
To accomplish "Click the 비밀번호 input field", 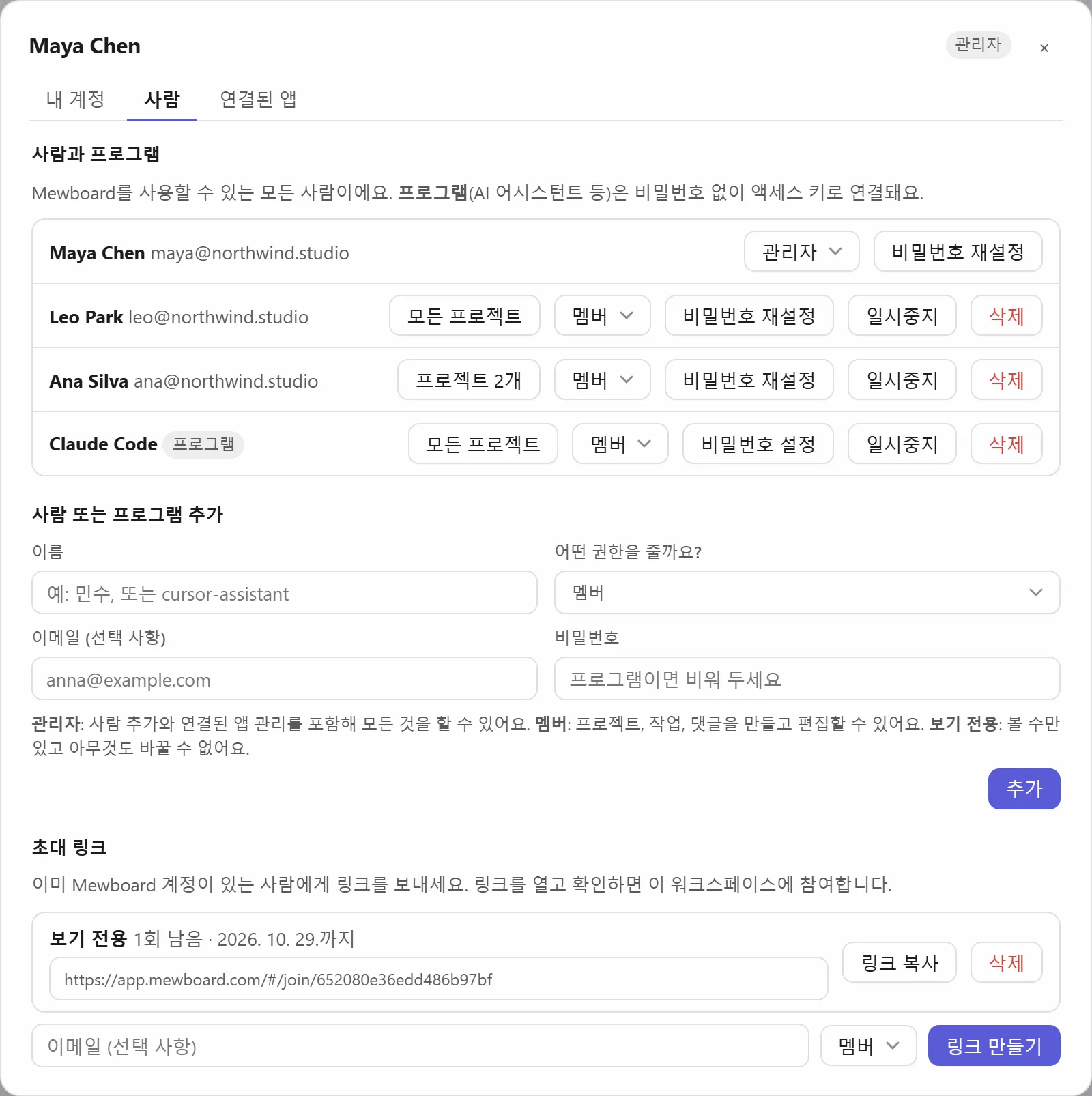I will pyautogui.click(x=807, y=679).
